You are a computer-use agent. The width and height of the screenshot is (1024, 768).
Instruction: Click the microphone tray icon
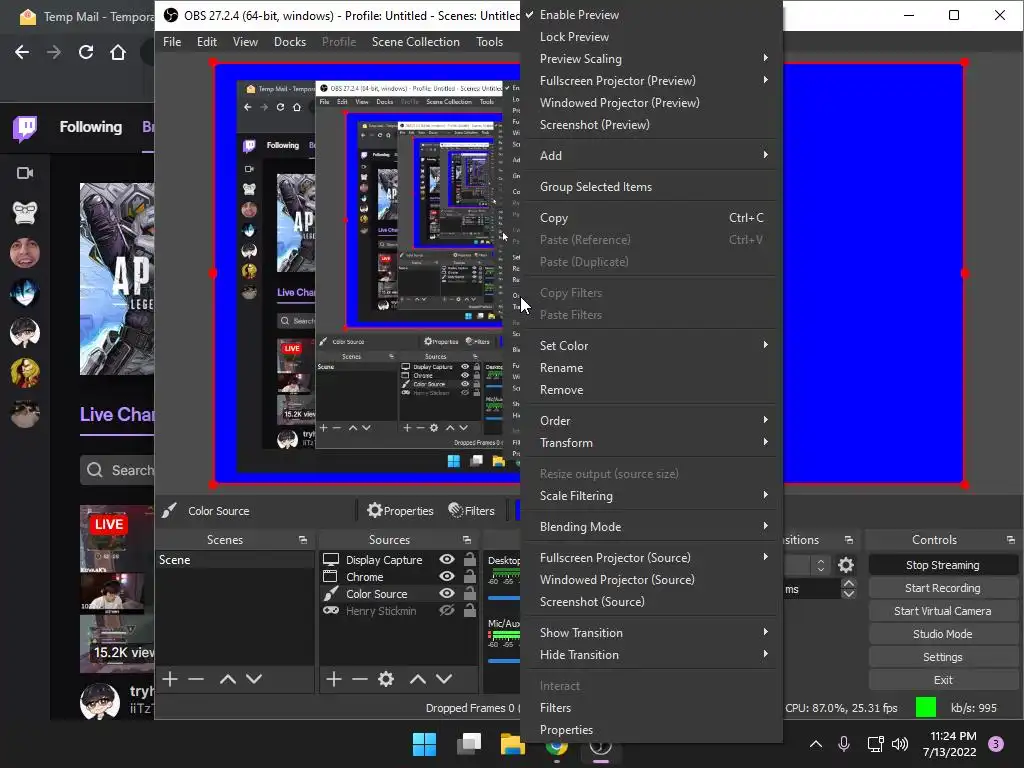844,744
